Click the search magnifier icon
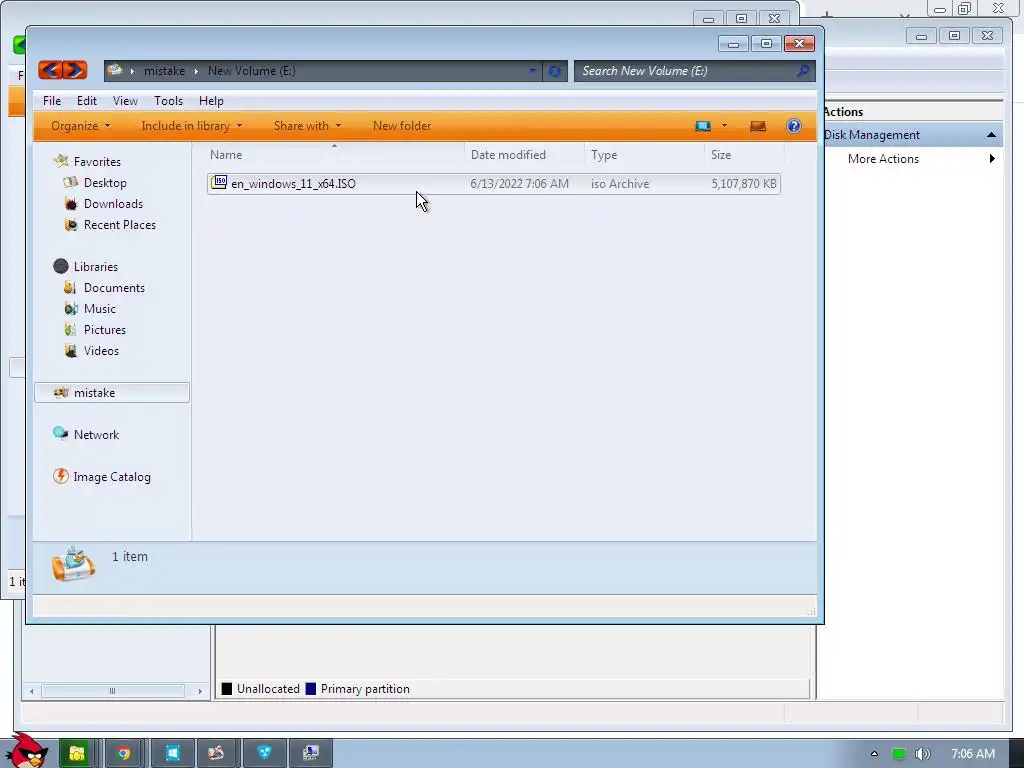1024x768 pixels. click(x=803, y=71)
